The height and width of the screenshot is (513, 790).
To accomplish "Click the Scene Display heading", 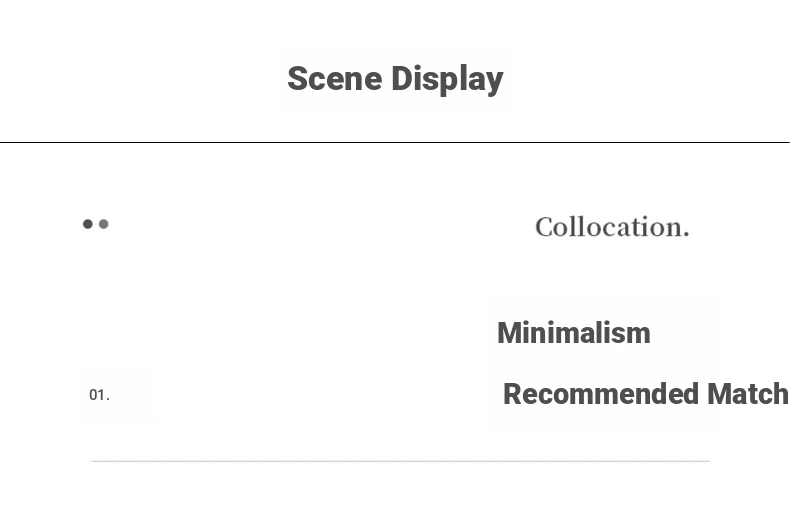I will [396, 79].
